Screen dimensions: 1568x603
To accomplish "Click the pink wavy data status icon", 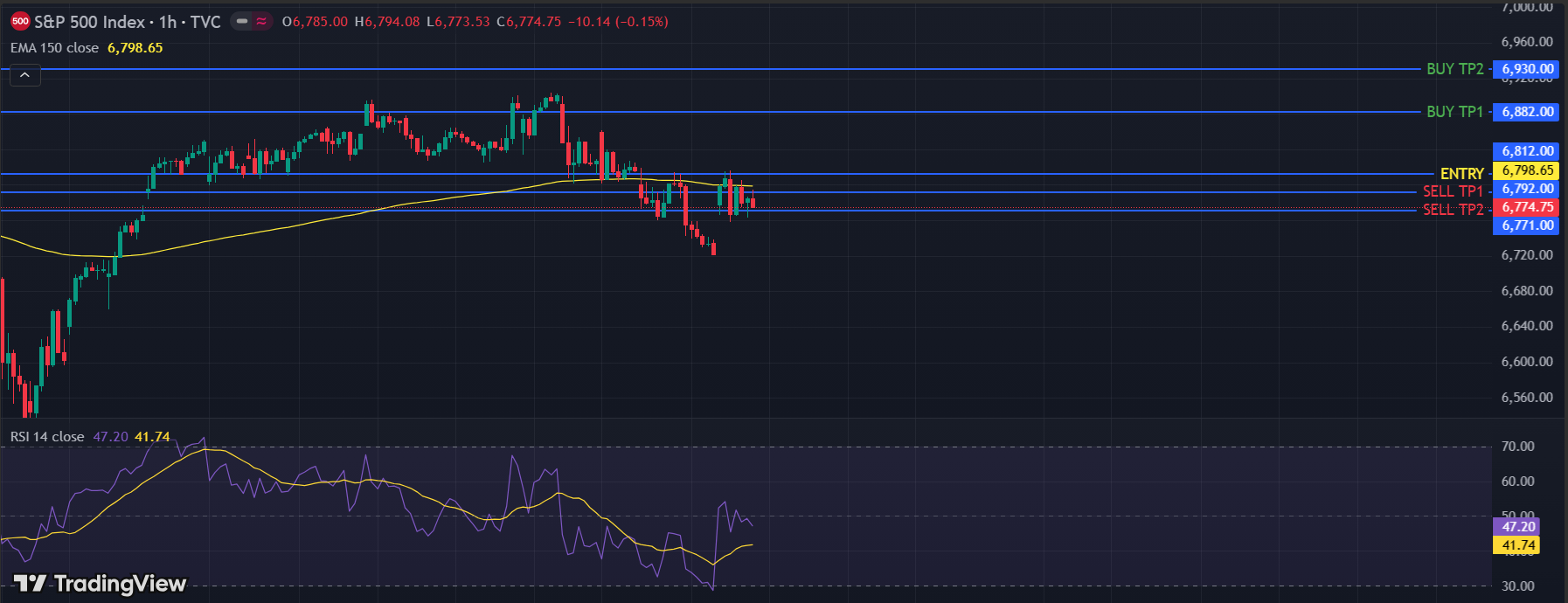I will tap(261, 21).
